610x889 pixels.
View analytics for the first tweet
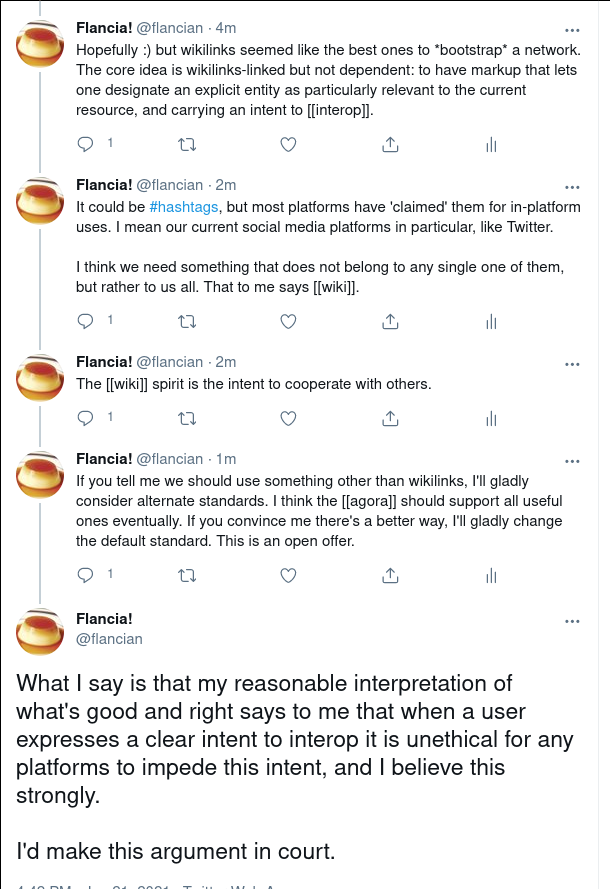click(x=492, y=145)
